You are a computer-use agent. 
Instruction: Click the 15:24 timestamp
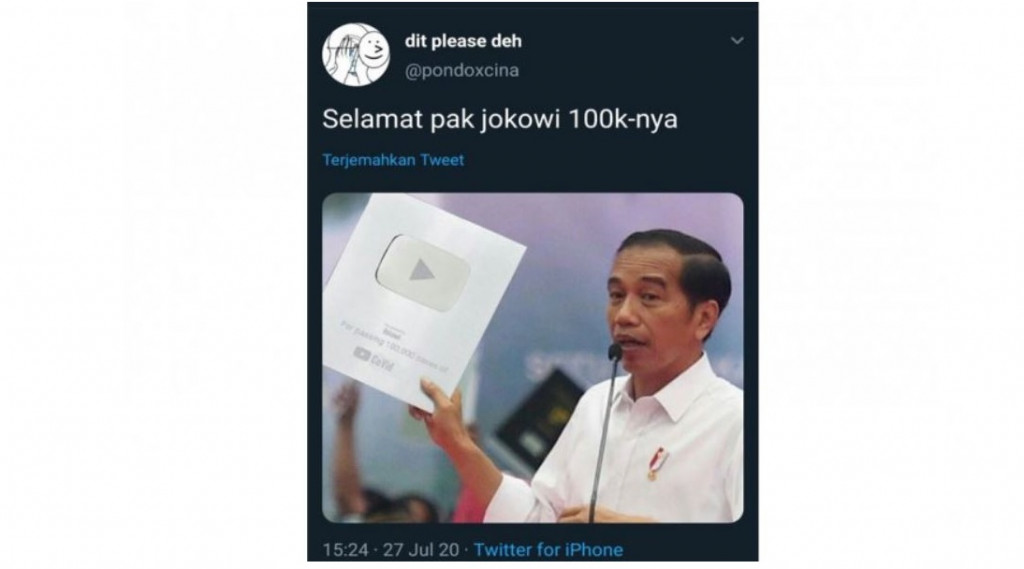pyautogui.click(x=345, y=550)
